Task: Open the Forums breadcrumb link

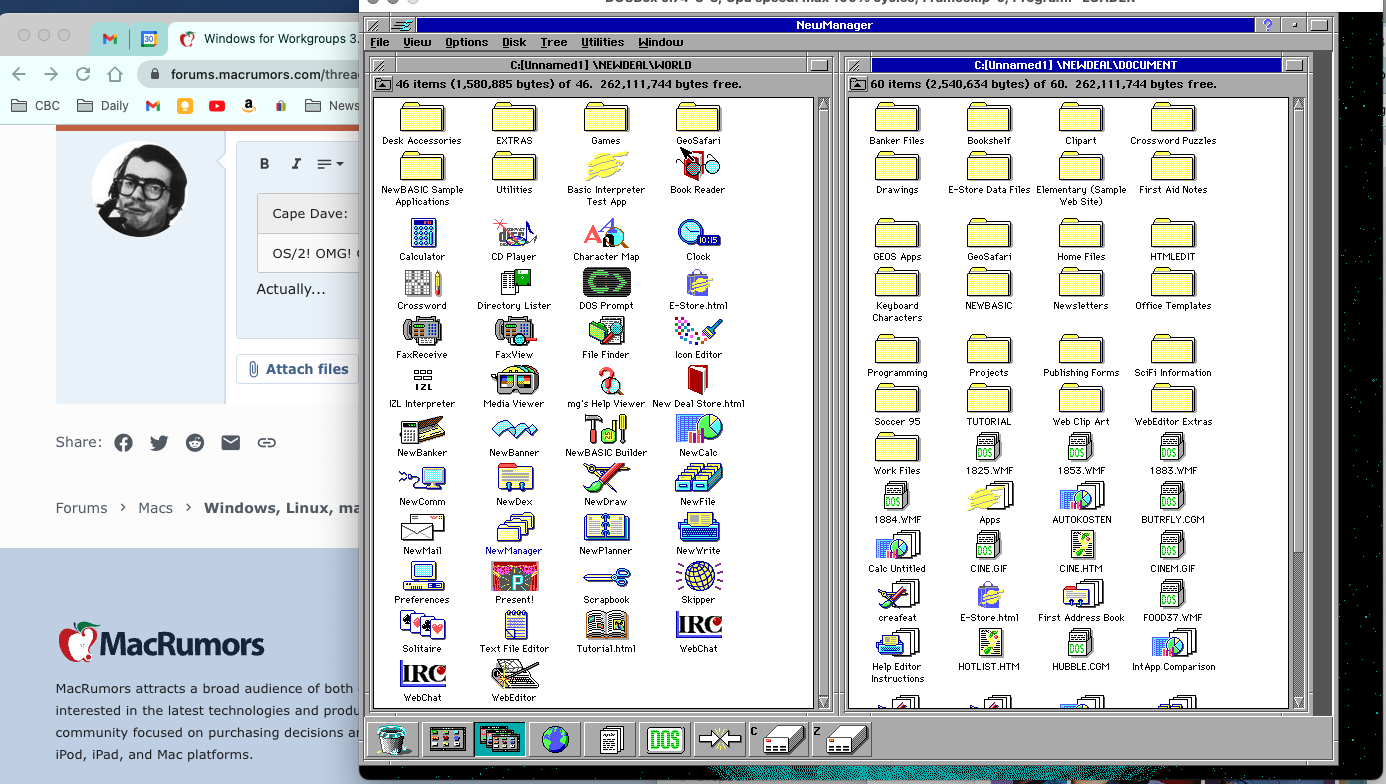Action: pos(81,508)
